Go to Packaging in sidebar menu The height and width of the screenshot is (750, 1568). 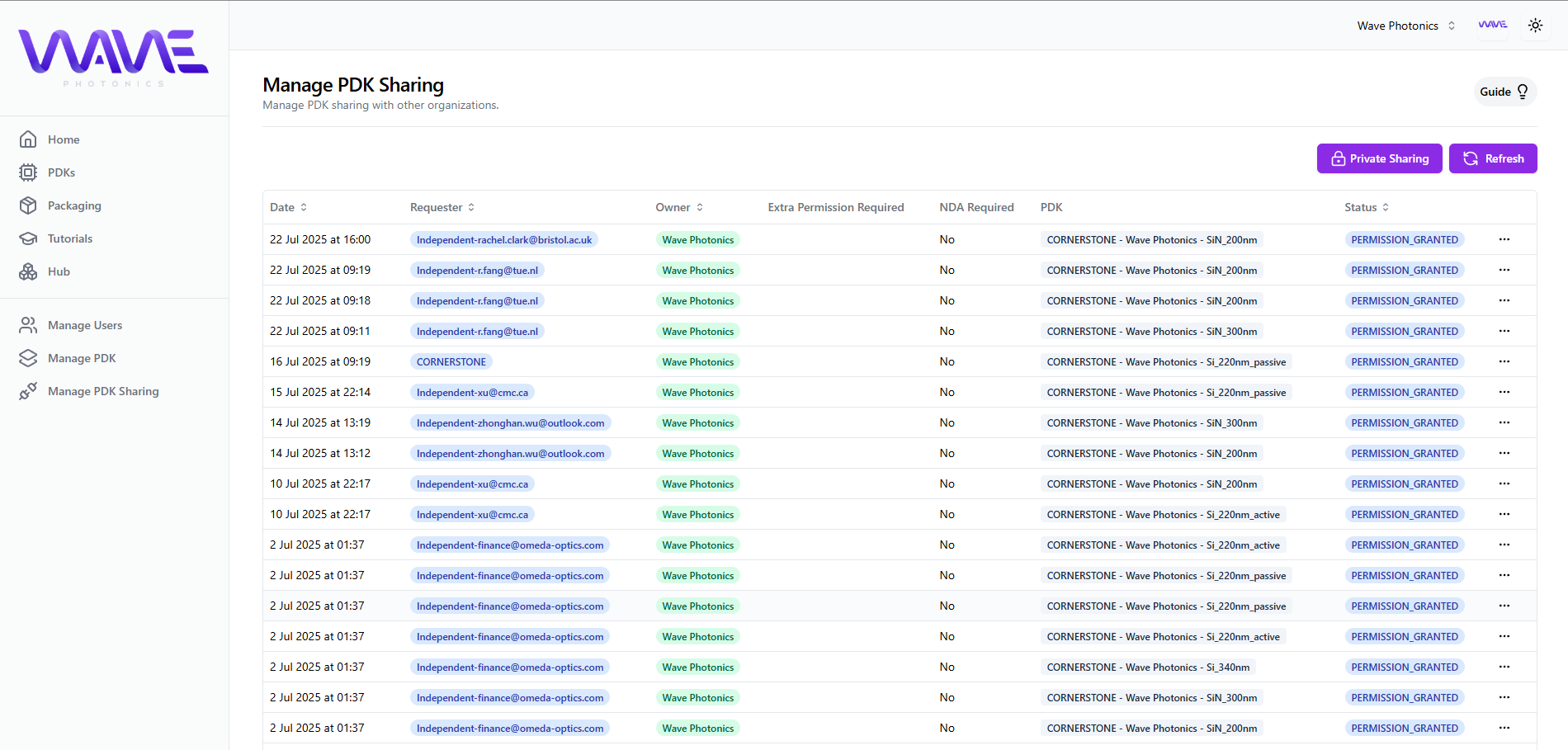pyautogui.click(x=74, y=205)
